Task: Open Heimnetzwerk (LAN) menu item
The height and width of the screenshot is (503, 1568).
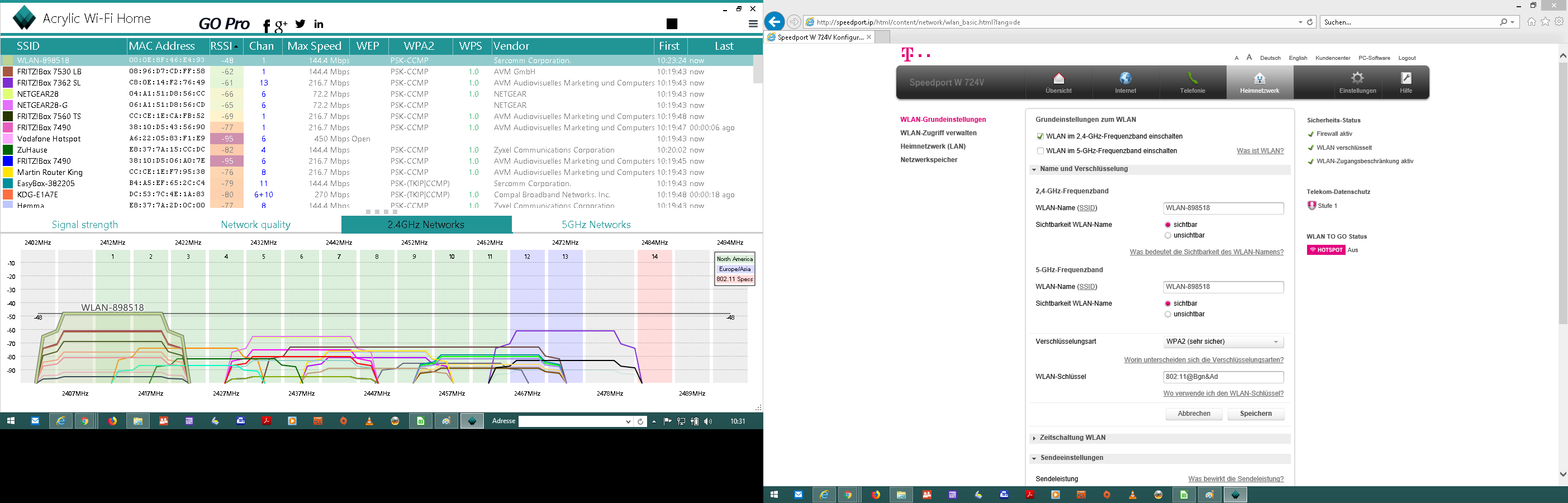Action: 933,146
